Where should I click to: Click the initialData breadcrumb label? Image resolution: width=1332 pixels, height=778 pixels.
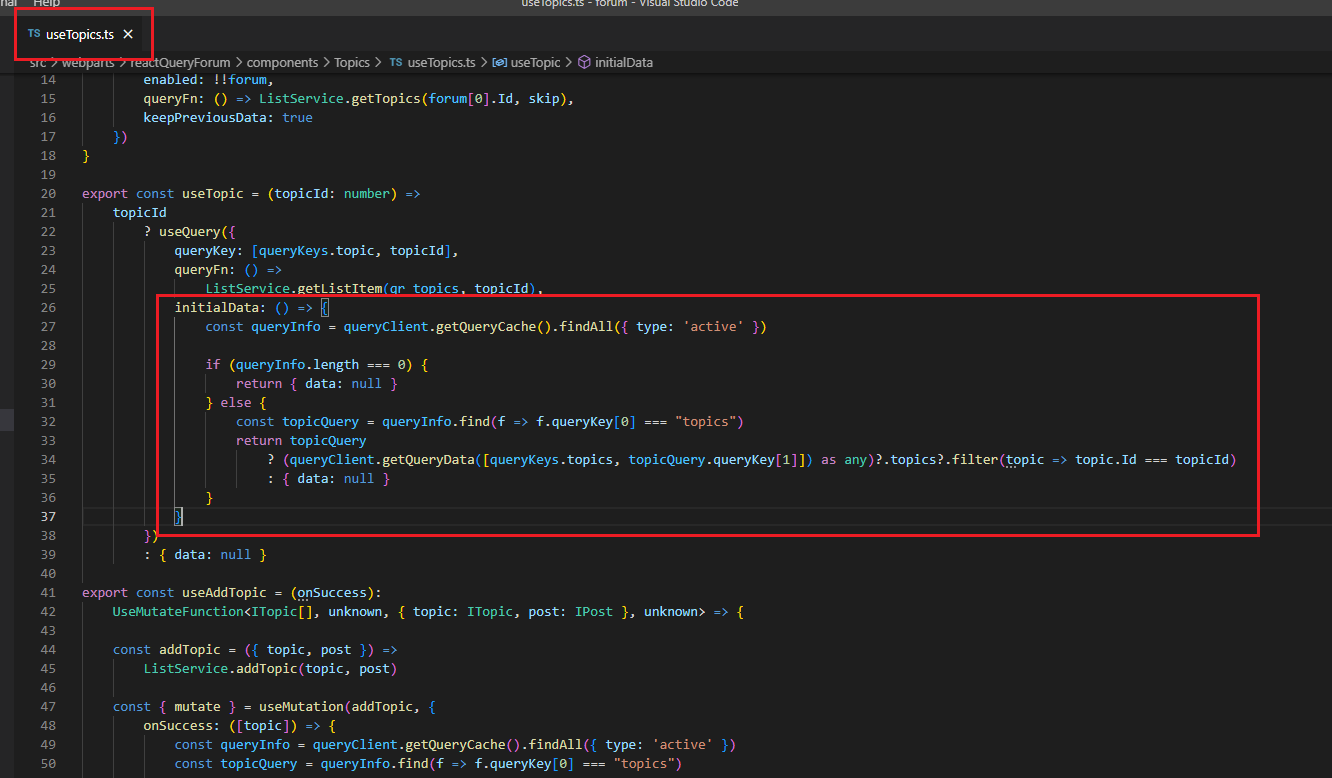pyautogui.click(x=623, y=62)
